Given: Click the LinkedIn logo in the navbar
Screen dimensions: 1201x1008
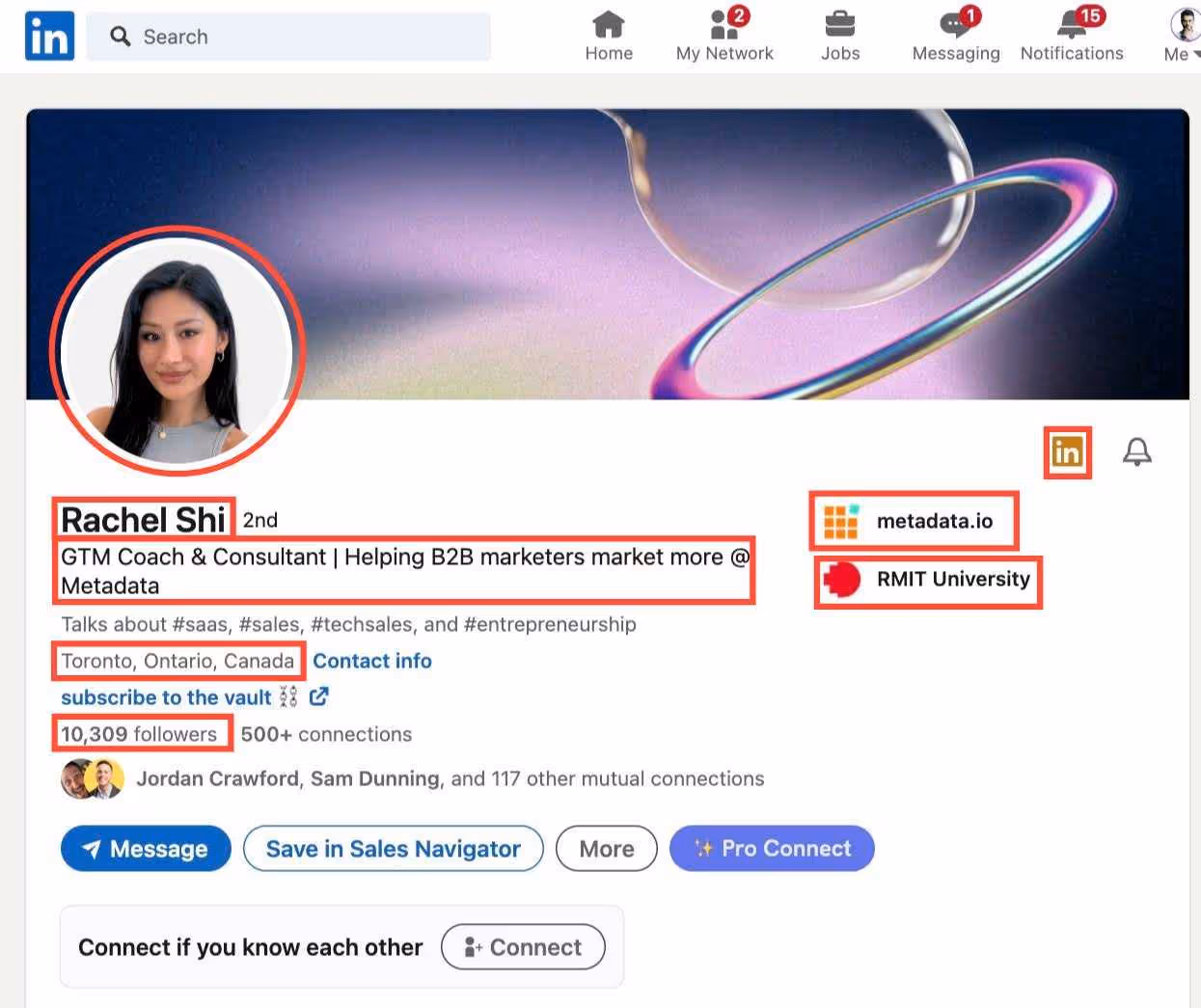Looking at the screenshot, I should point(48,35).
